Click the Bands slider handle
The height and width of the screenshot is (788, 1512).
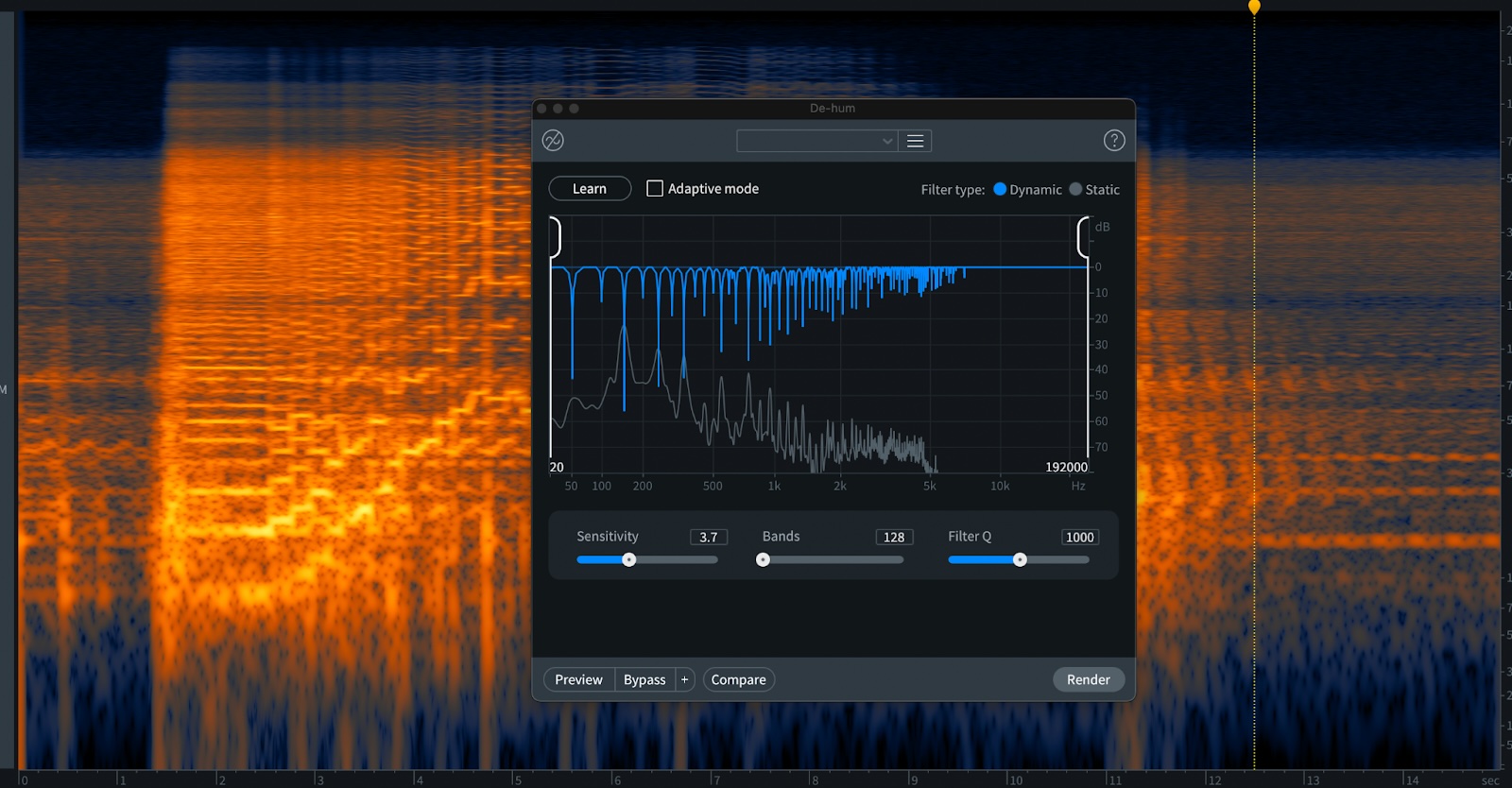coord(764,559)
